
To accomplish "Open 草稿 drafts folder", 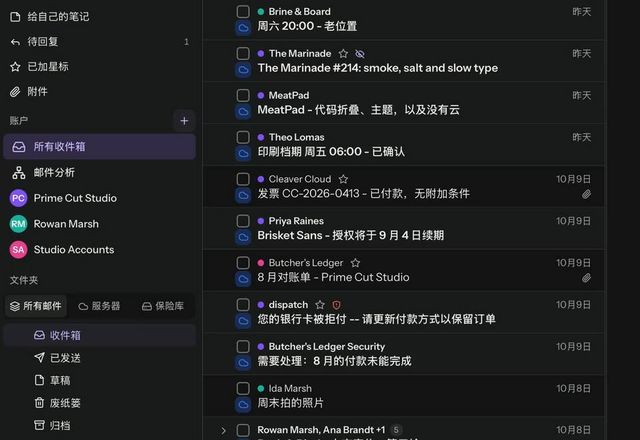I will (x=99, y=380).
